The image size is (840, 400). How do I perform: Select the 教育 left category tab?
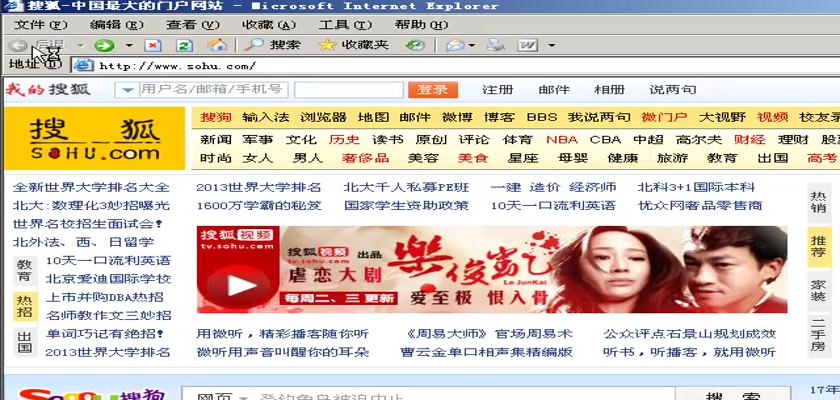click(24, 270)
